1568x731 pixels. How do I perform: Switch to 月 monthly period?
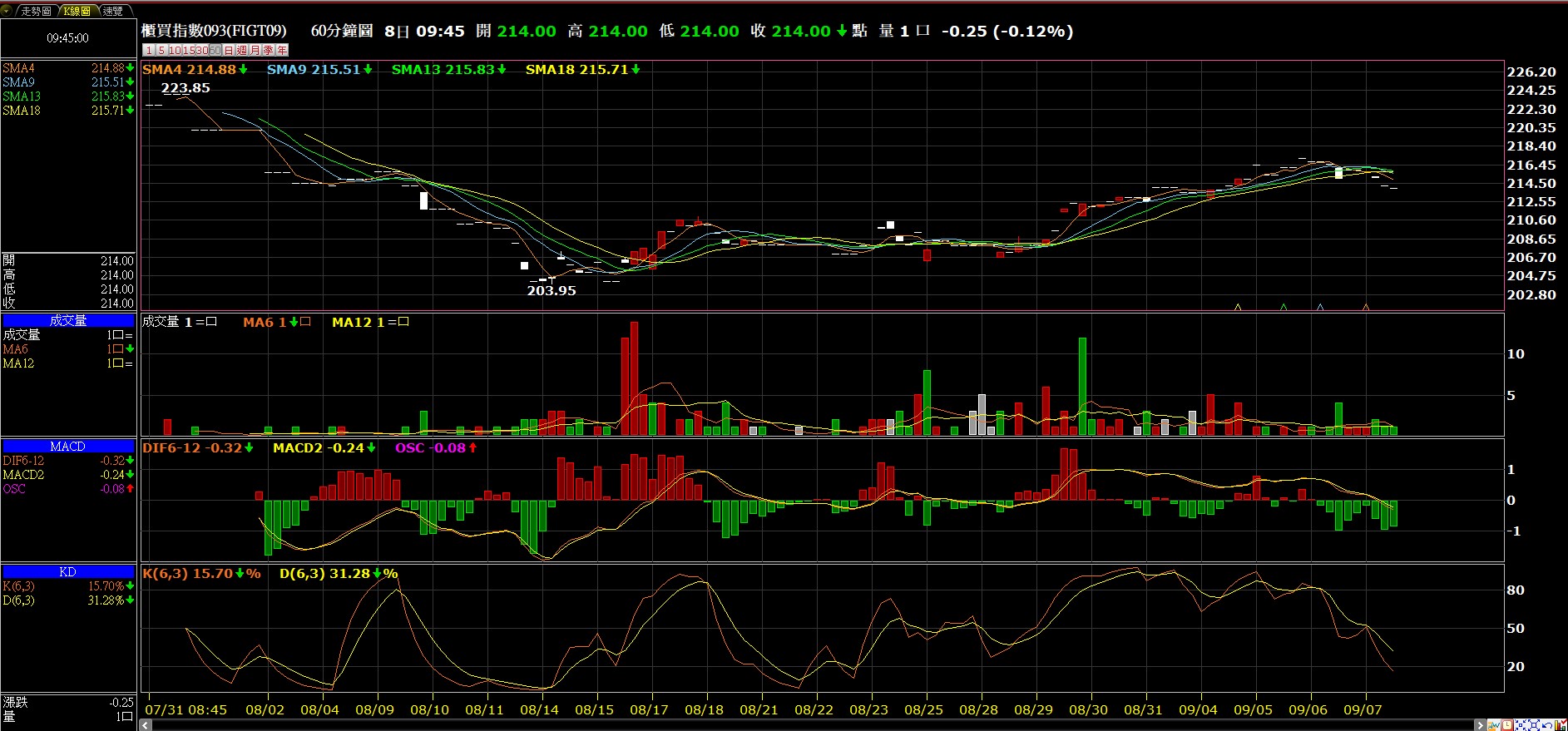coord(255,50)
